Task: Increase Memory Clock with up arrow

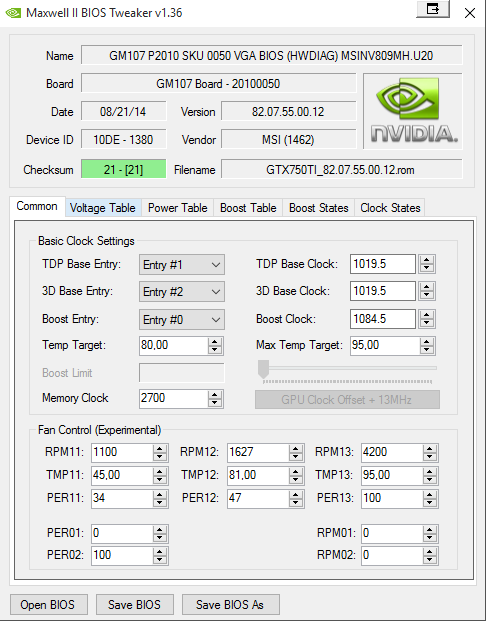Action: tap(215, 394)
